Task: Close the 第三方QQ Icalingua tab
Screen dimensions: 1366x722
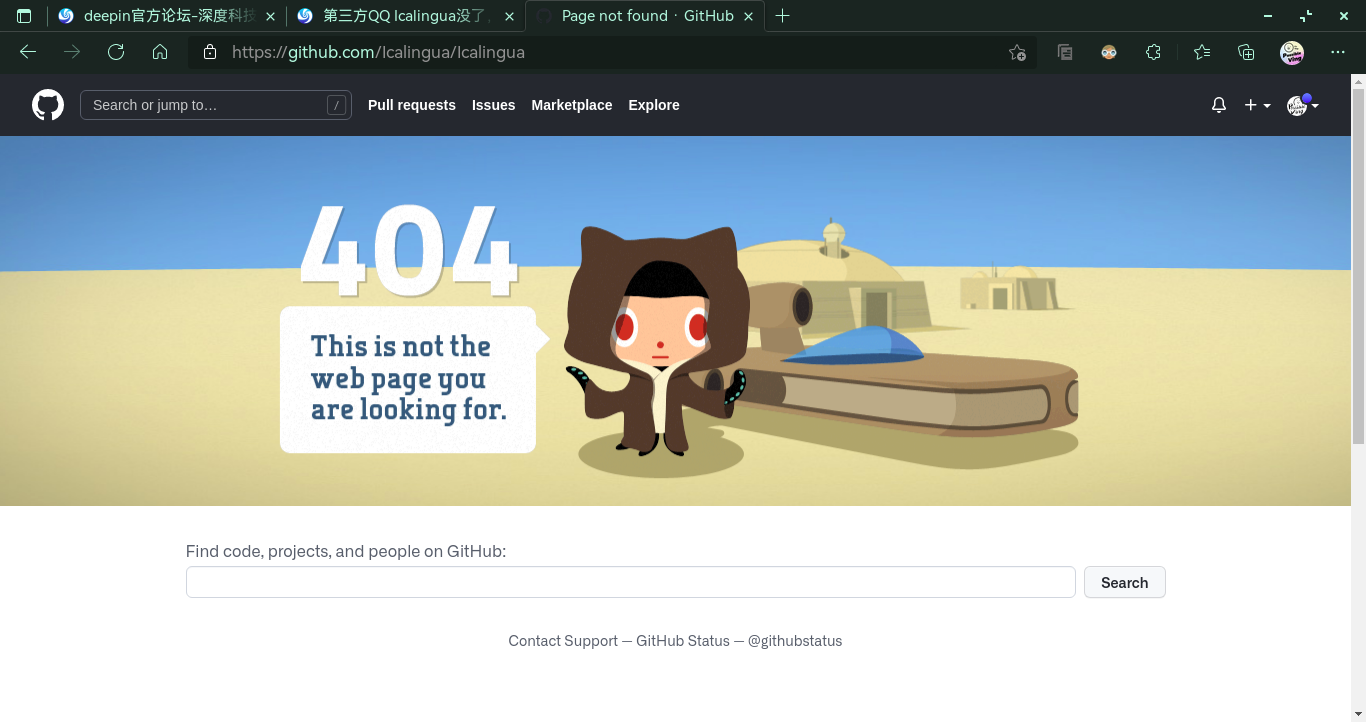Action: (509, 16)
